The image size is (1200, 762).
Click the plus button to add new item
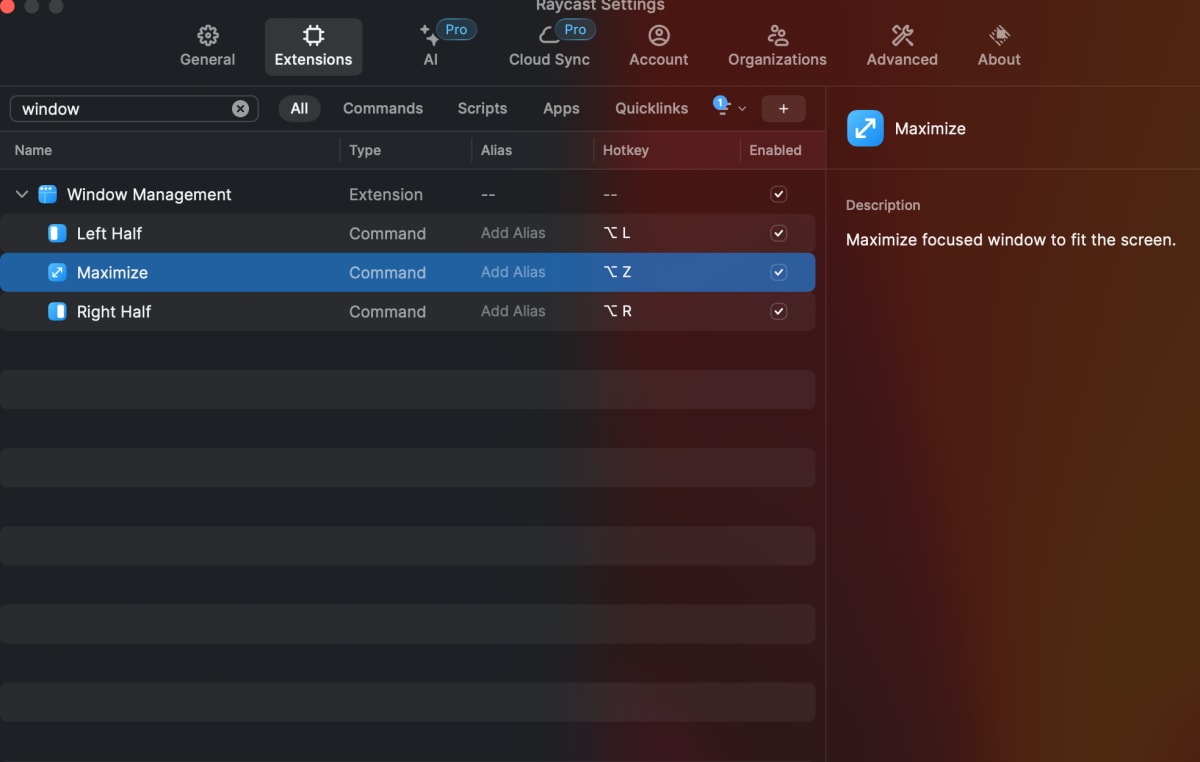pyautogui.click(x=783, y=108)
